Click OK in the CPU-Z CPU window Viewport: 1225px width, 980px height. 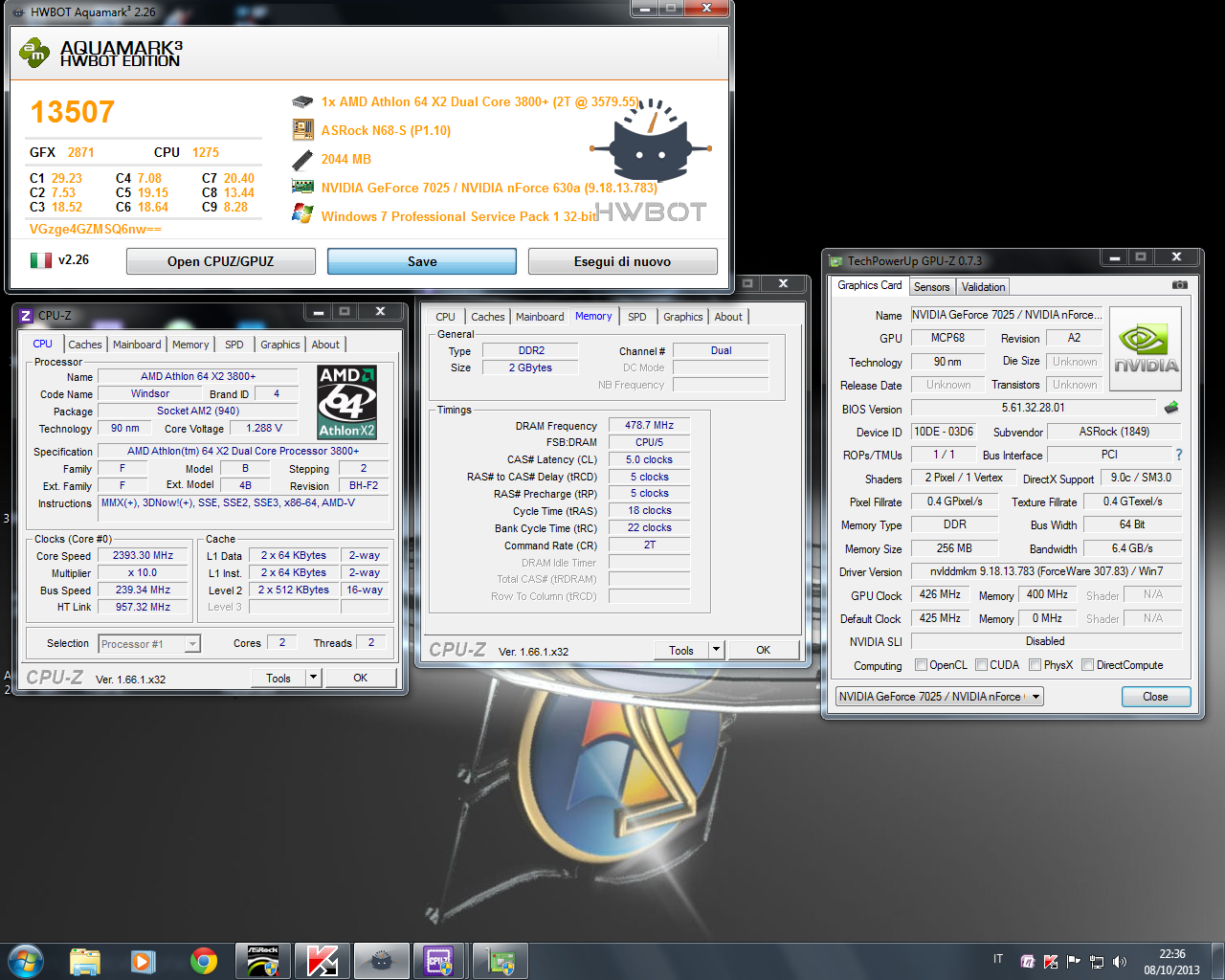tap(360, 678)
